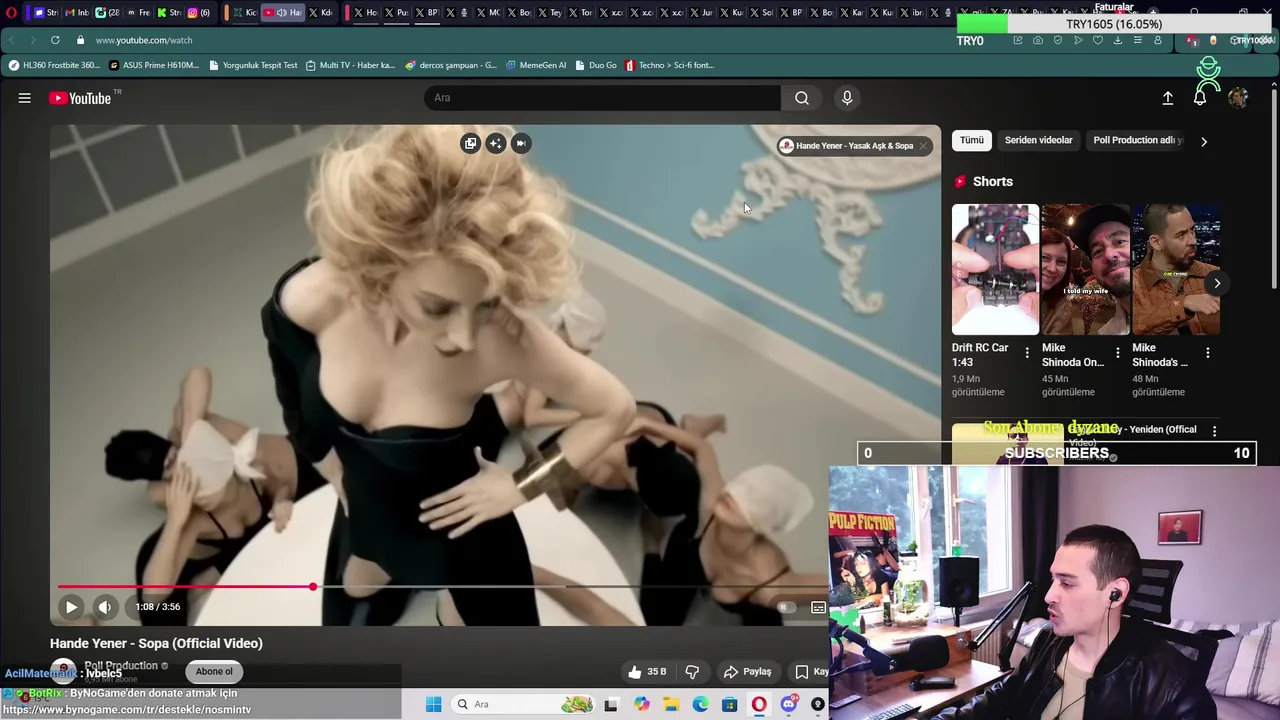
Task: Open the Techno > Sci-fi font bookmark
Action: 670,65
